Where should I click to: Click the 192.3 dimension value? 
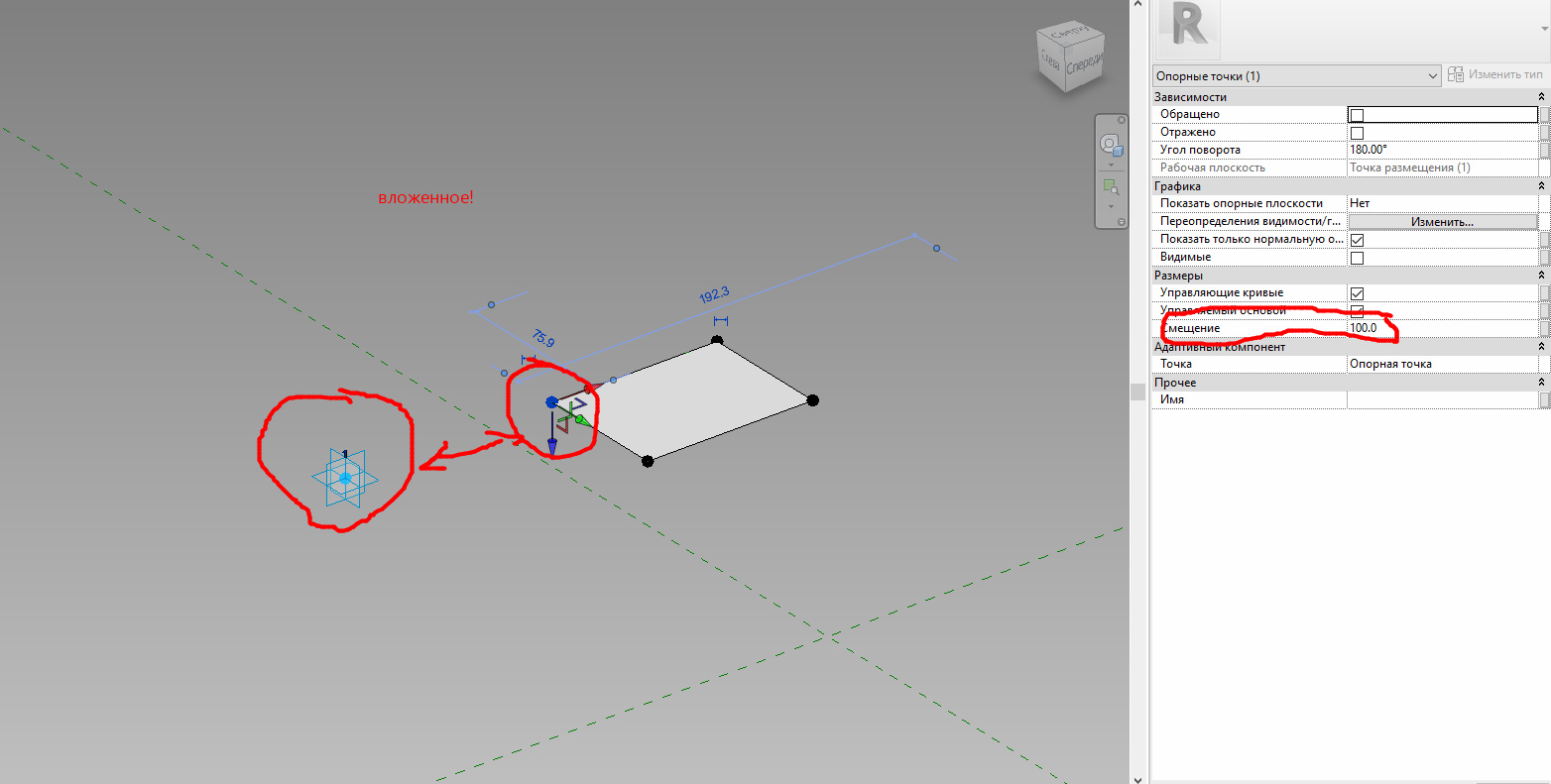pyautogui.click(x=714, y=294)
